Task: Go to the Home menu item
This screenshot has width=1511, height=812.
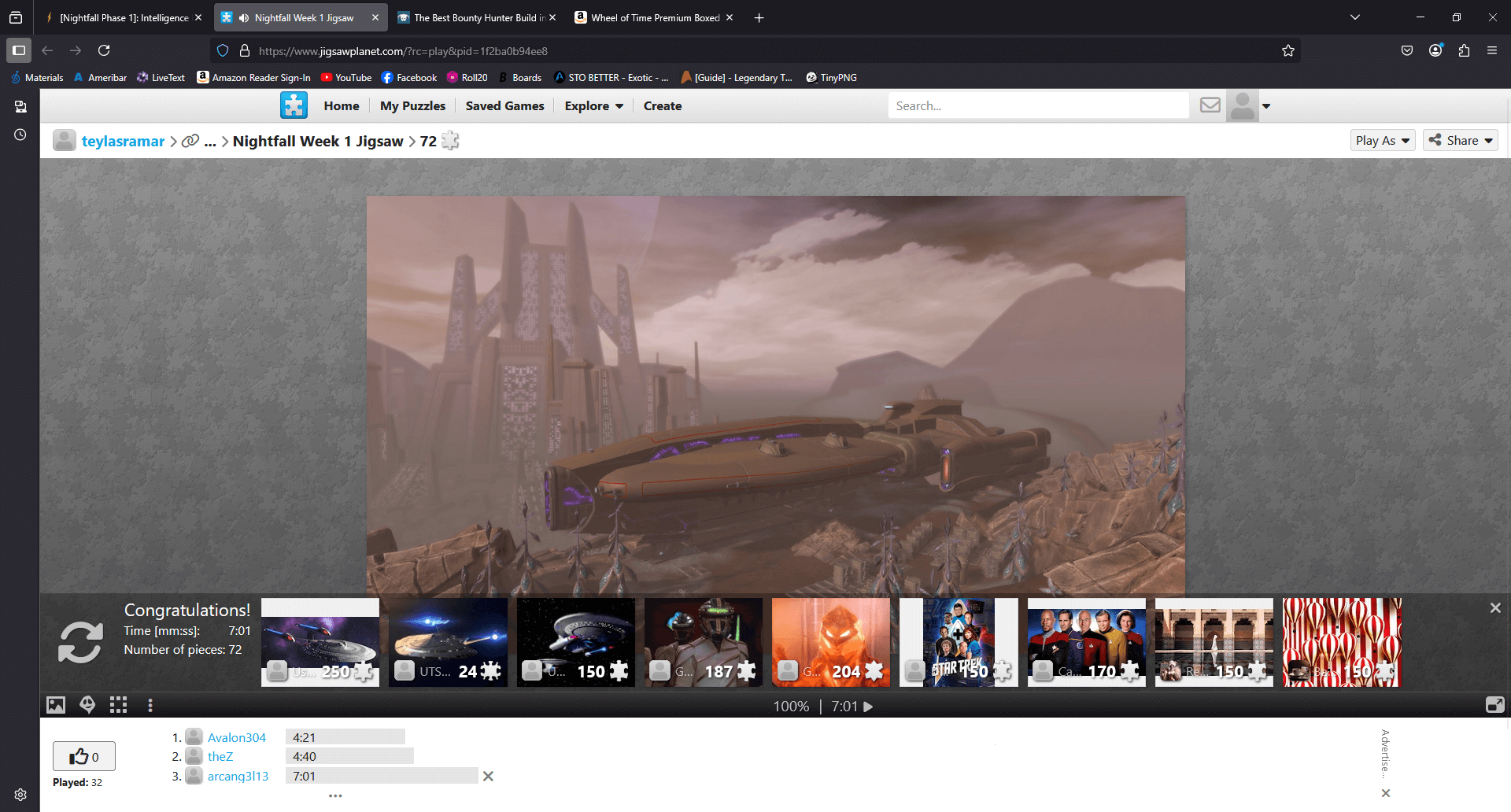Action: [x=342, y=106]
